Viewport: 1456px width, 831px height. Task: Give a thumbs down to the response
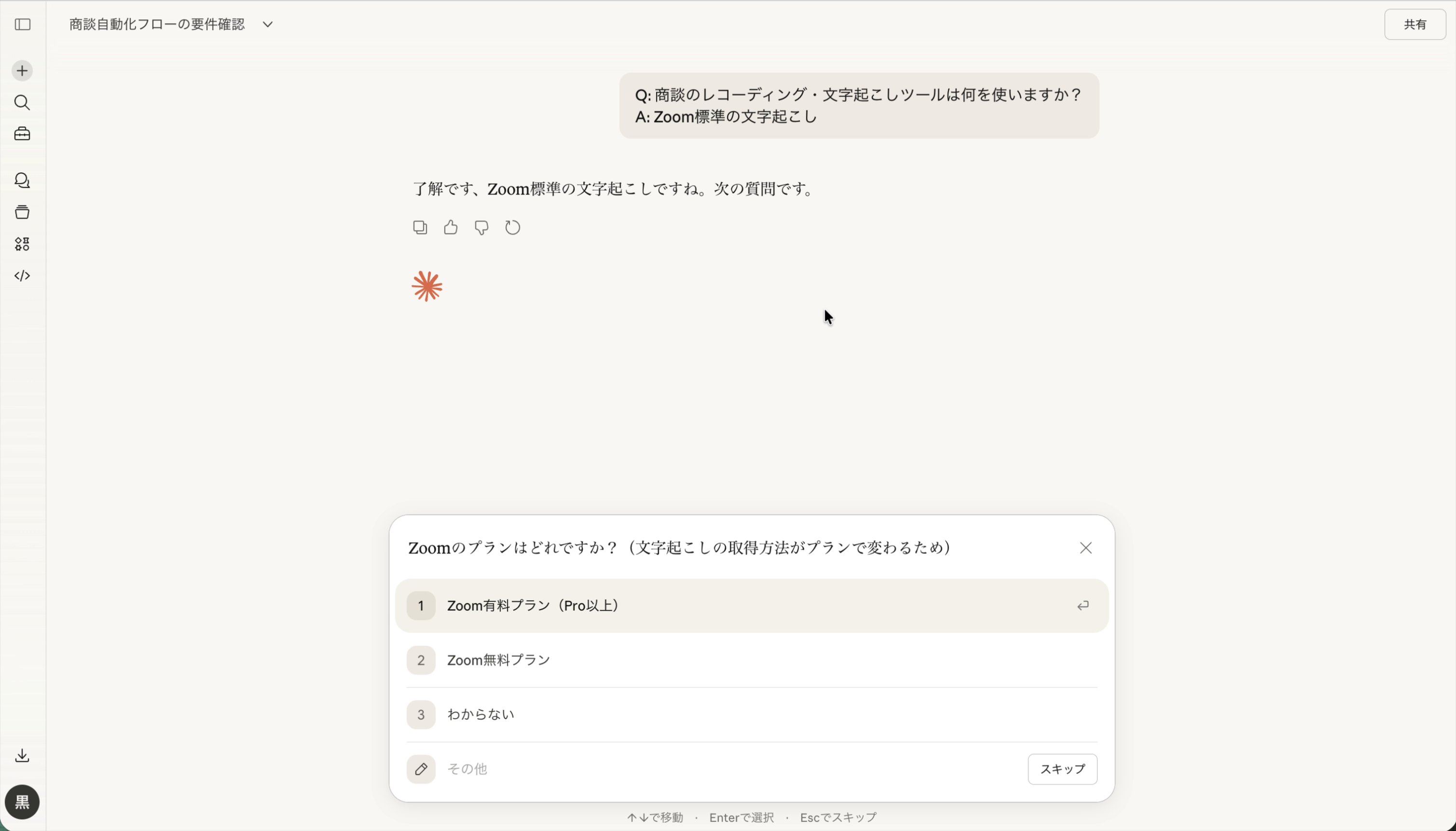click(481, 227)
